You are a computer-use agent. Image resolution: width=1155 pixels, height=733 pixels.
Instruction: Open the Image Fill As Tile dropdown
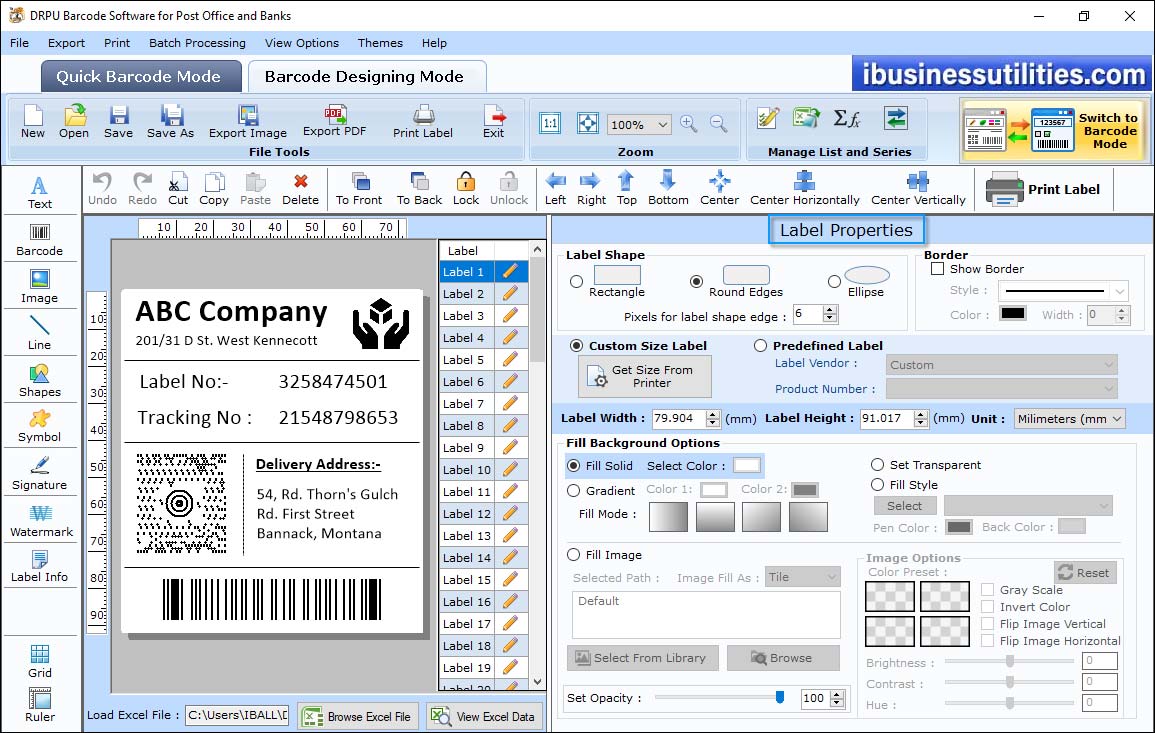tap(803, 577)
